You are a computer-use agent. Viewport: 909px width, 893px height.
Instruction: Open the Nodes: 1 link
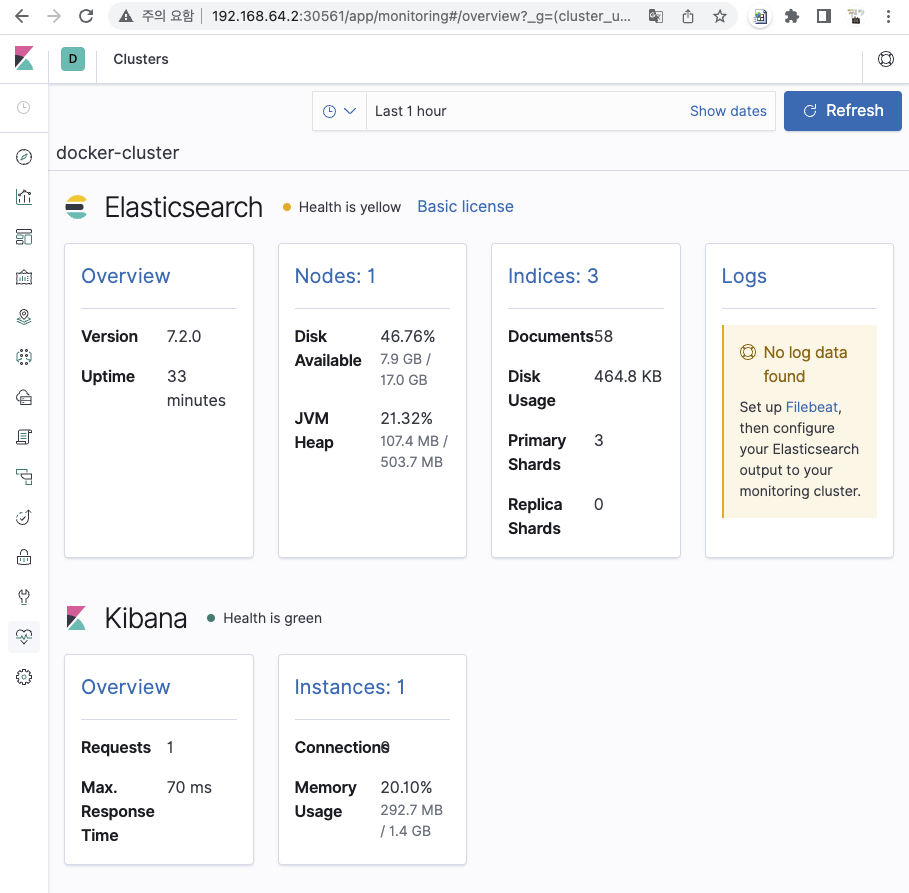coord(335,276)
